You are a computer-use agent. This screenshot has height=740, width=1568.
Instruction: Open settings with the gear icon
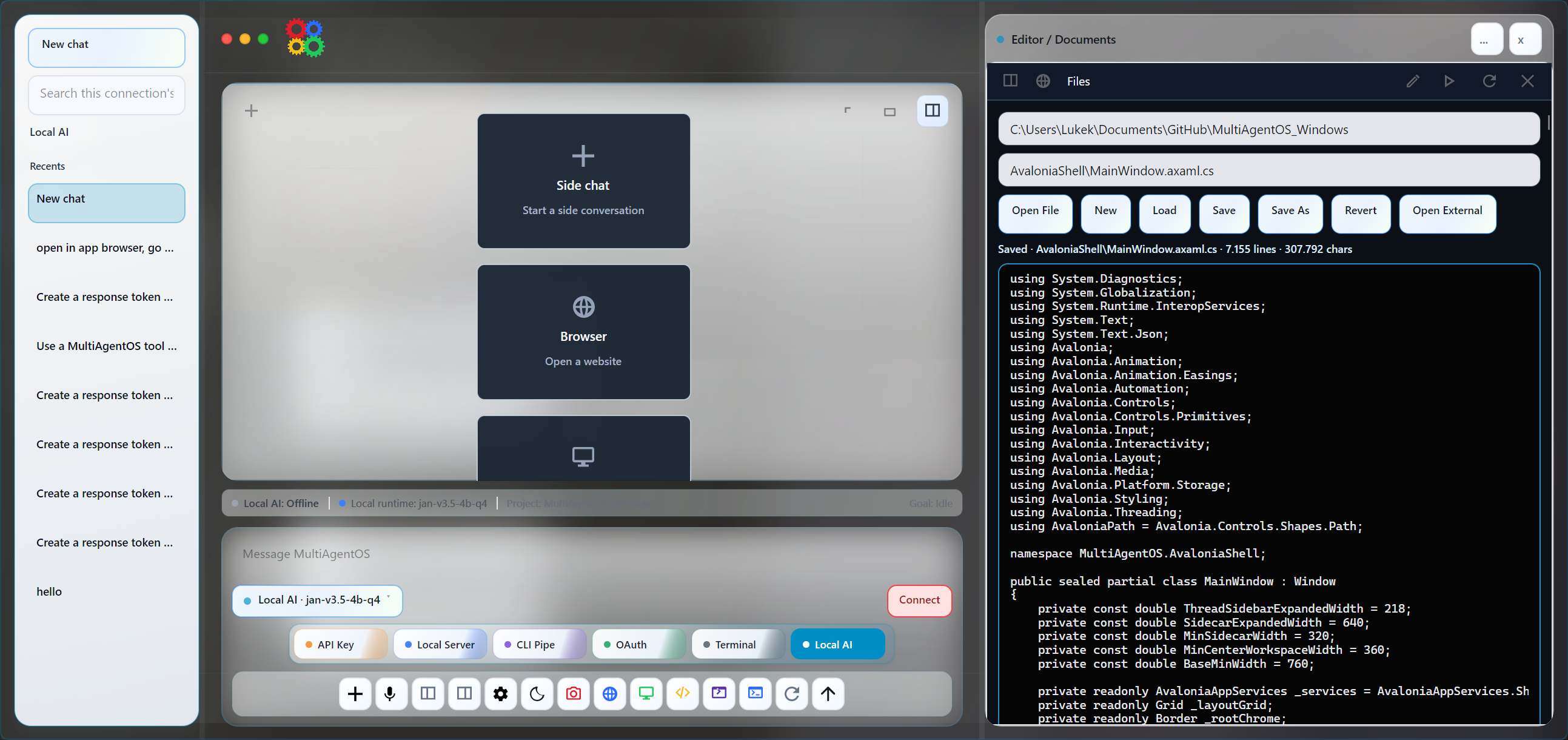click(x=500, y=693)
